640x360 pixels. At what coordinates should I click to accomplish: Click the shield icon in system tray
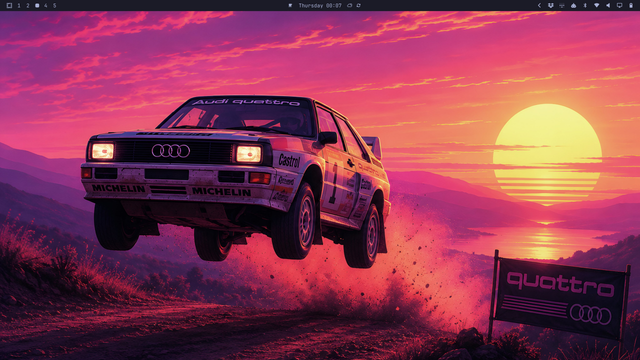click(551, 6)
